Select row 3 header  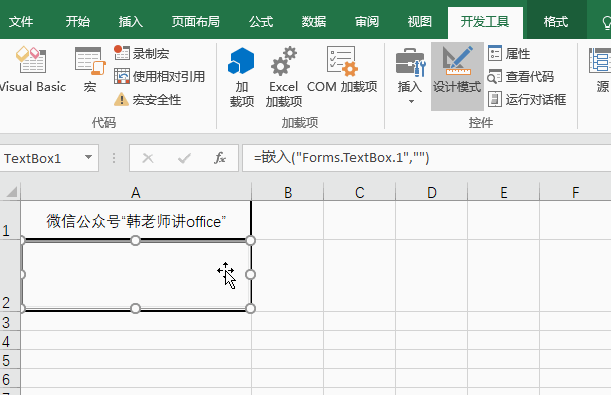pyautogui.click(x=10, y=321)
